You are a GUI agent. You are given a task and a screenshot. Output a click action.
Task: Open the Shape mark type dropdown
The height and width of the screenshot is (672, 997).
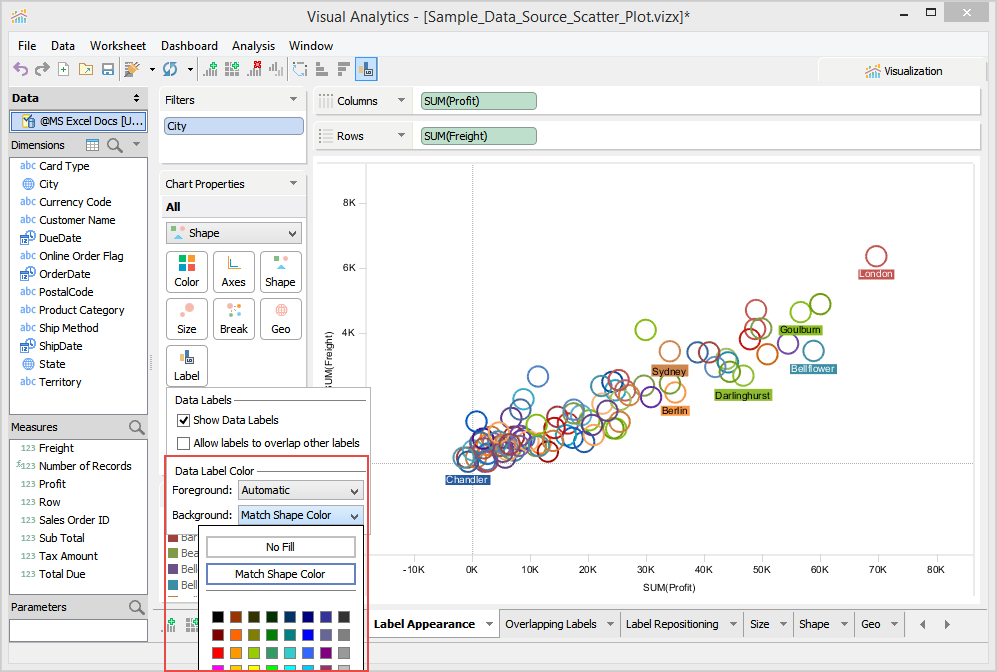[234, 233]
